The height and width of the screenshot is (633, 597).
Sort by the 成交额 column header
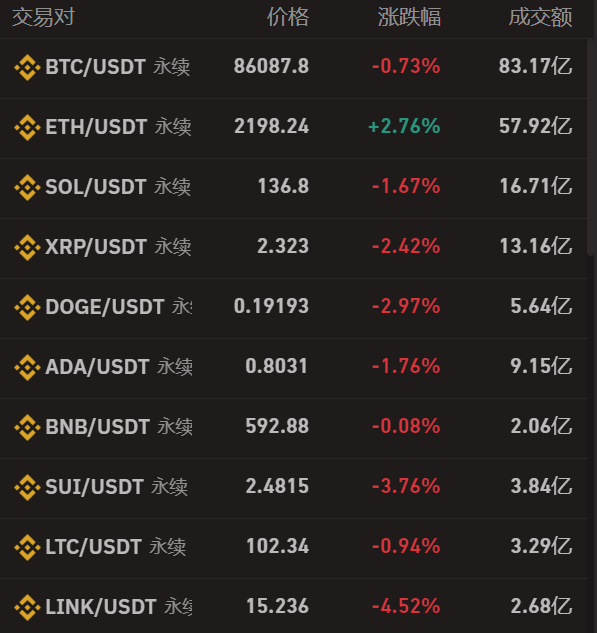(x=540, y=17)
